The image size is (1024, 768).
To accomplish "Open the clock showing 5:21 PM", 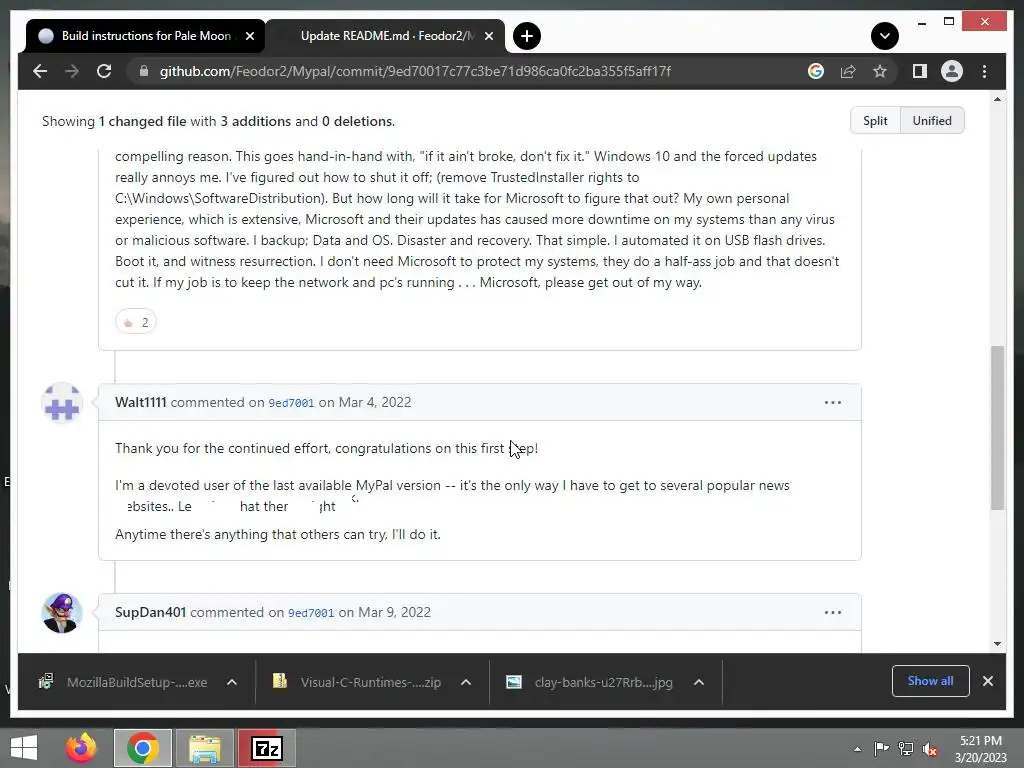I will tap(981, 749).
